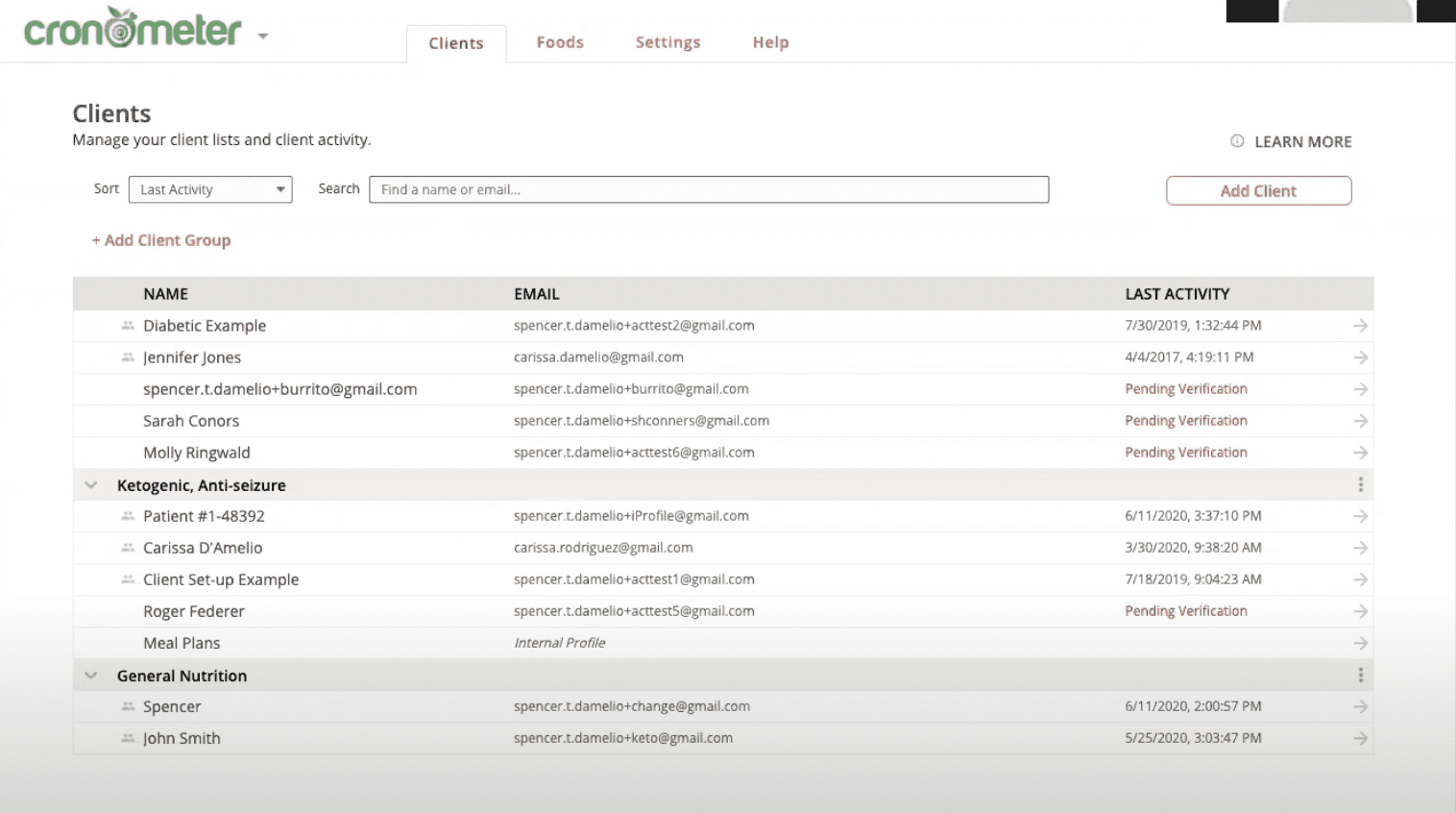1456x813 pixels.
Task: Focus the client name or email search field
Action: (709, 189)
